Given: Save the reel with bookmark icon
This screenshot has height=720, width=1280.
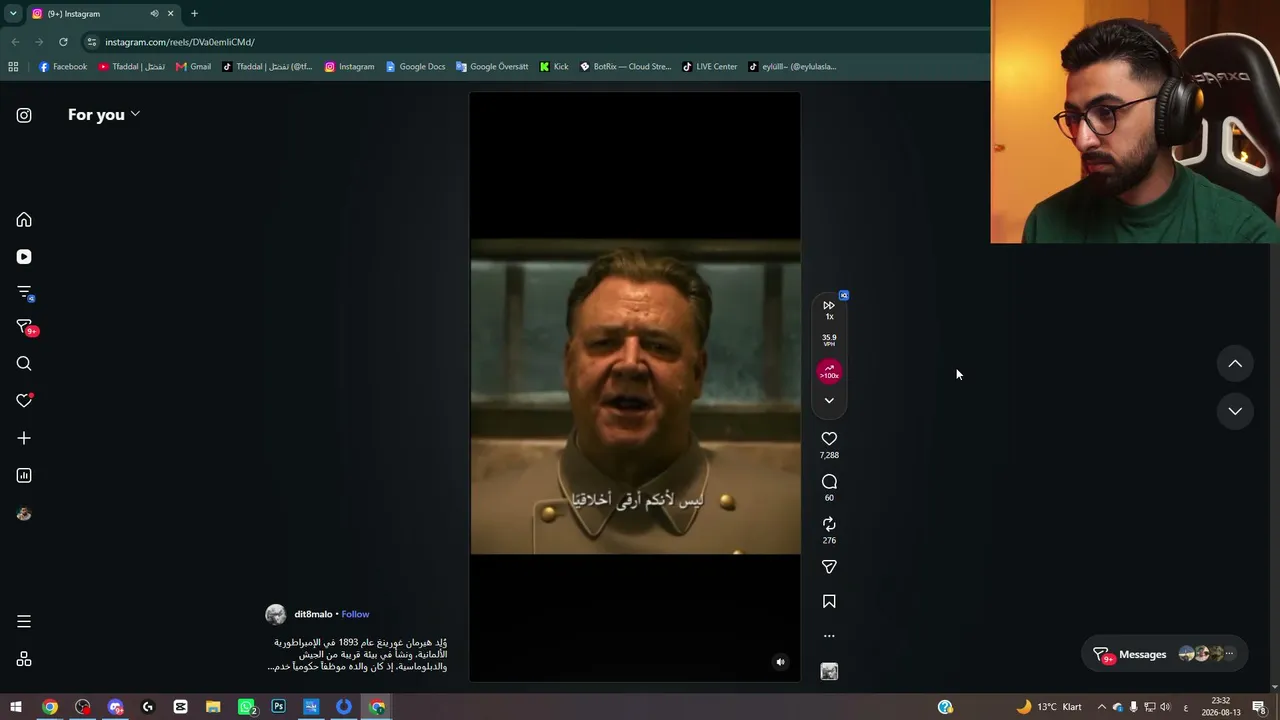Looking at the screenshot, I should [x=829, y=602].
